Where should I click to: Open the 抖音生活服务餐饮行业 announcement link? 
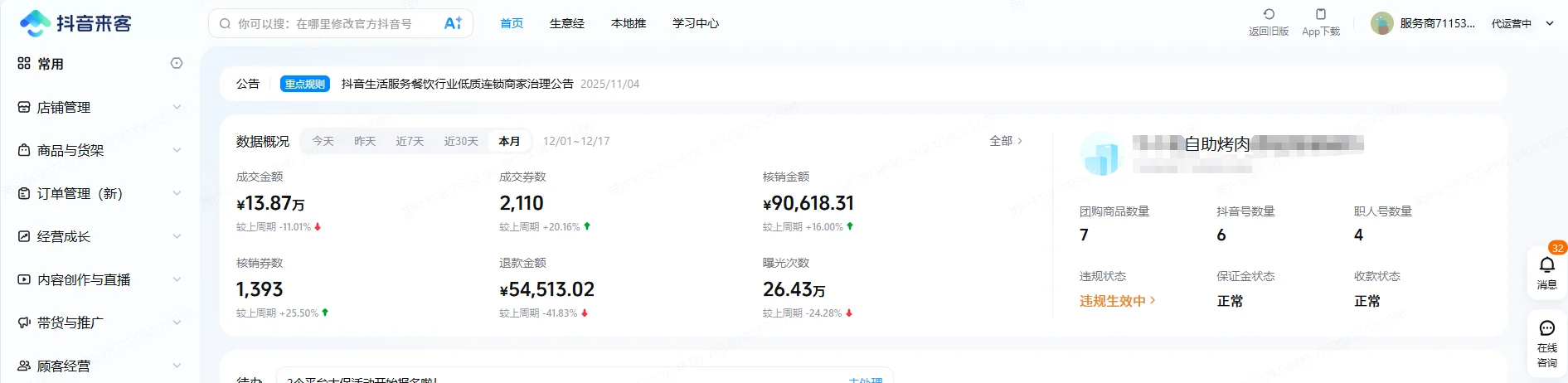(457, 84)
